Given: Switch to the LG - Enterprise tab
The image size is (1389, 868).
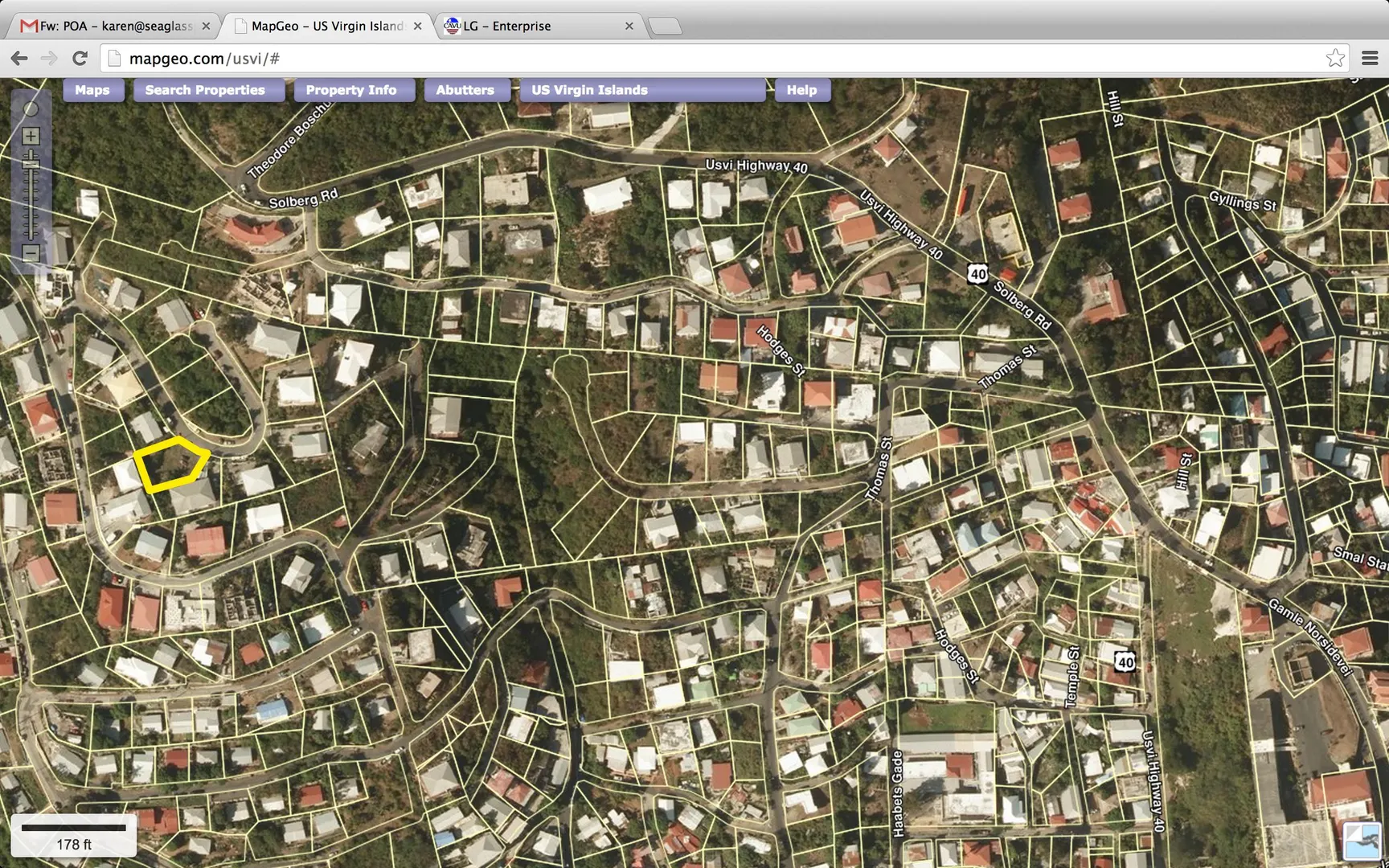Looking at the screenshot, I should pyautogui.click(x=531, y=26).
